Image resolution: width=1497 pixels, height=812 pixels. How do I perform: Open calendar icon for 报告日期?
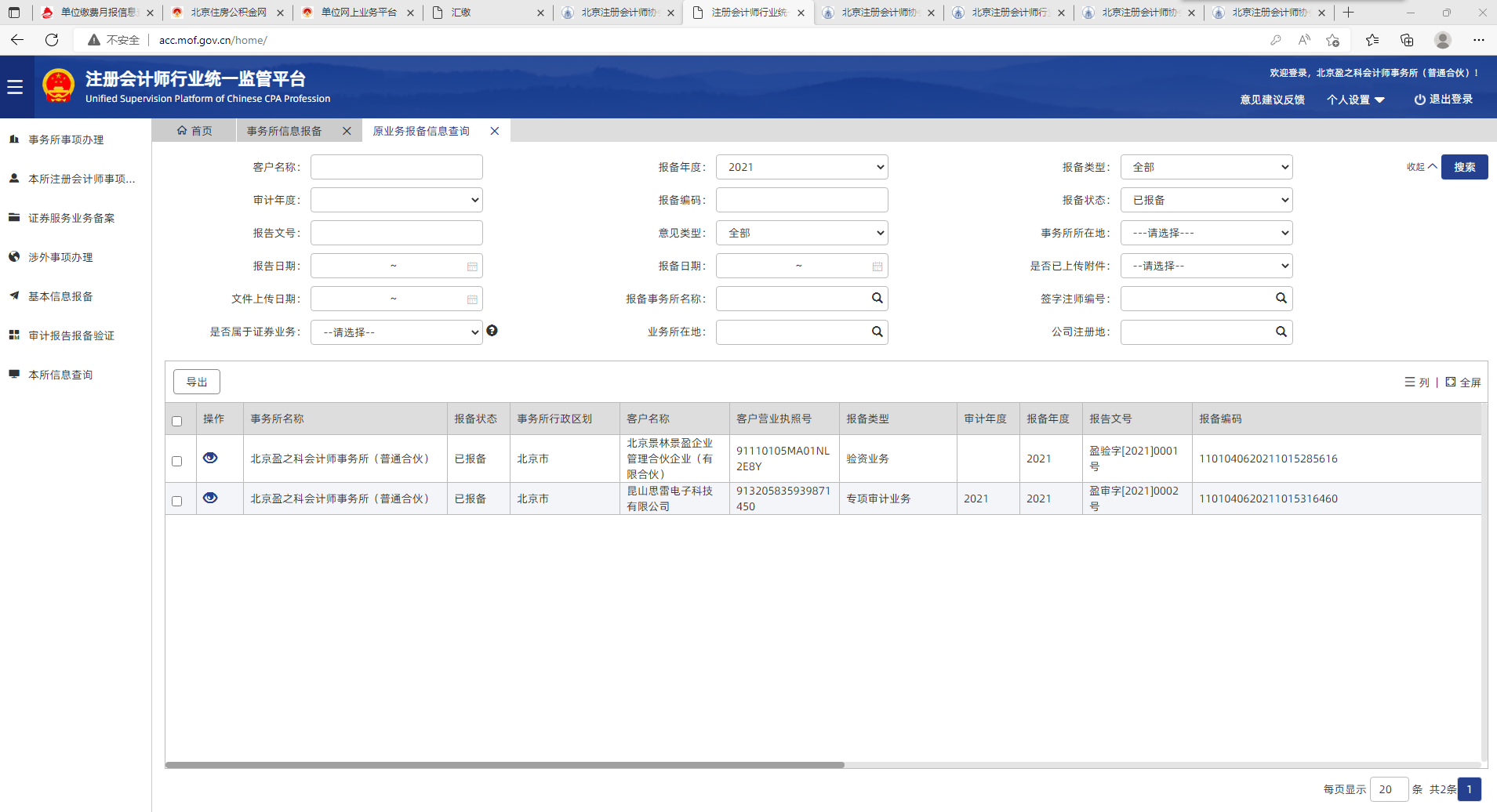click(472, 266)
